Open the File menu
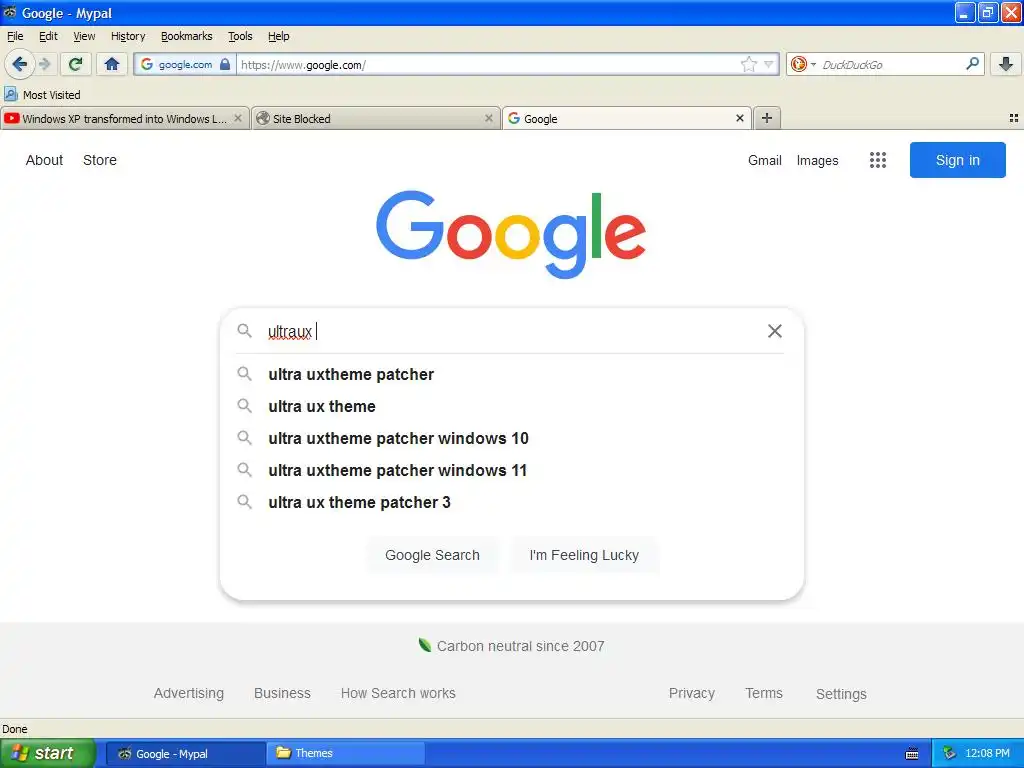The width and height of the screenshot is (1024, 768). [x=15, y=36]
